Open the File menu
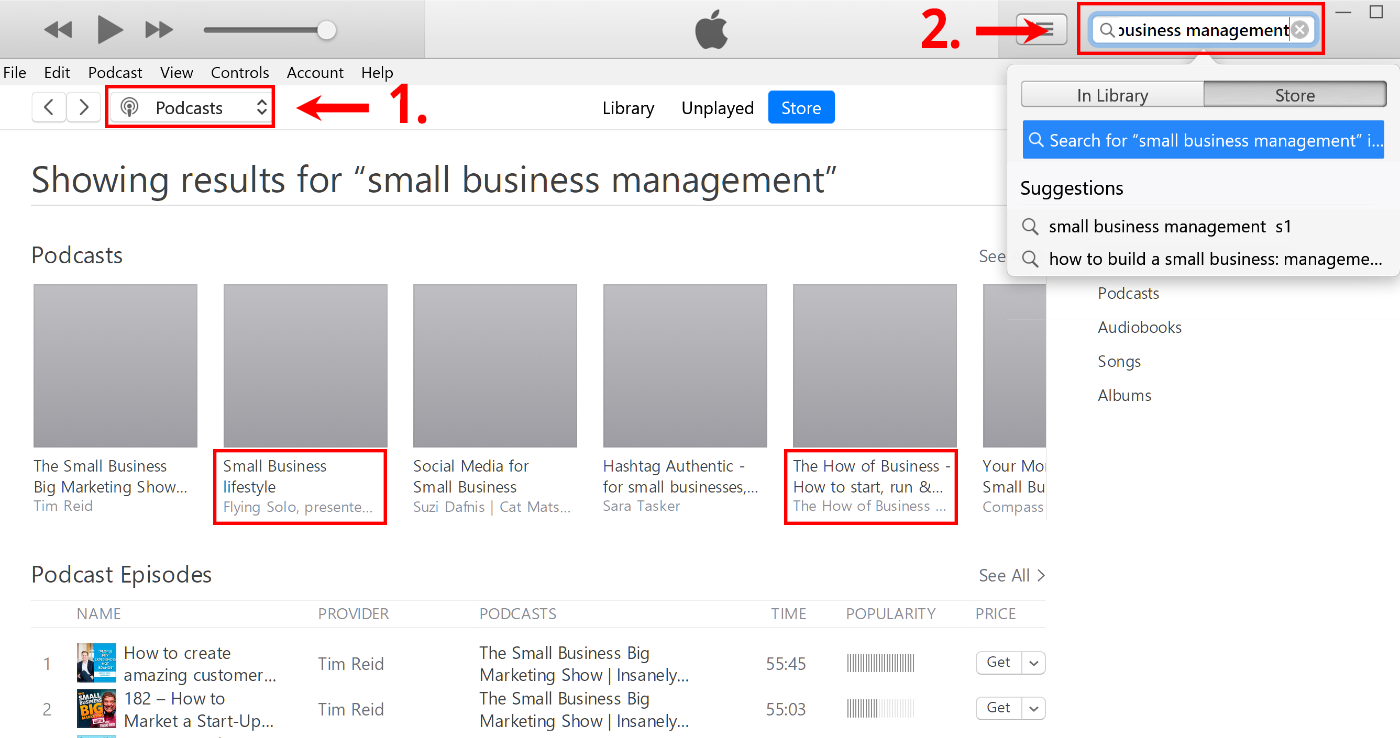The width and height of the screenshot is (1400, 738). (x=15, y=72)
